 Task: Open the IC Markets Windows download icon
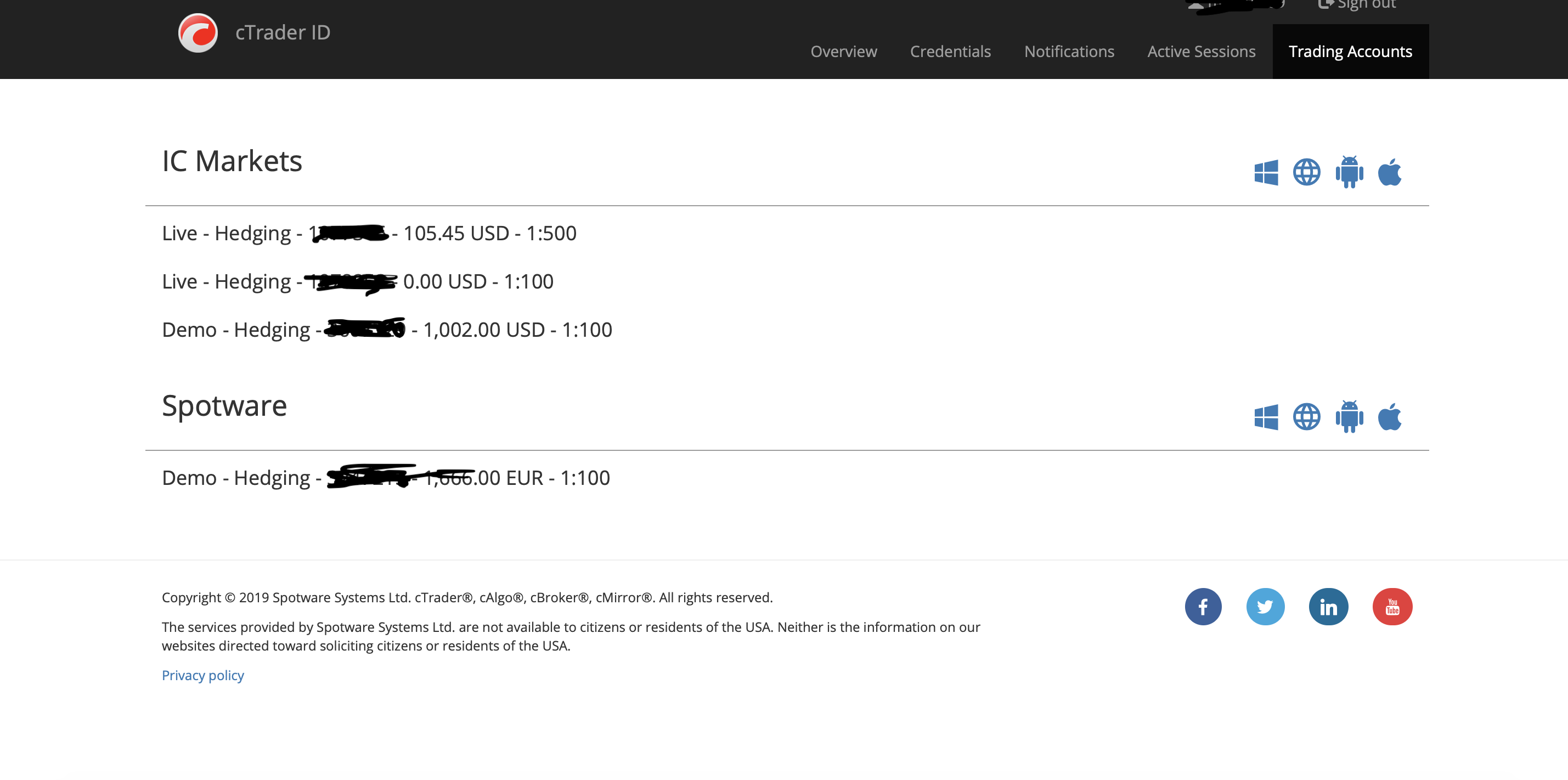point(1266,172)
